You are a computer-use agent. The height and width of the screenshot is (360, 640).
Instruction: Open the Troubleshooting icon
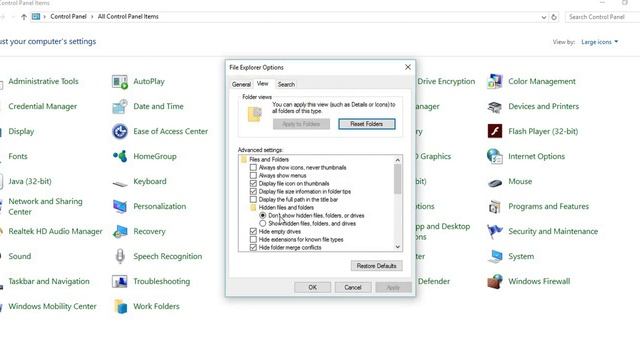[120, 281]
